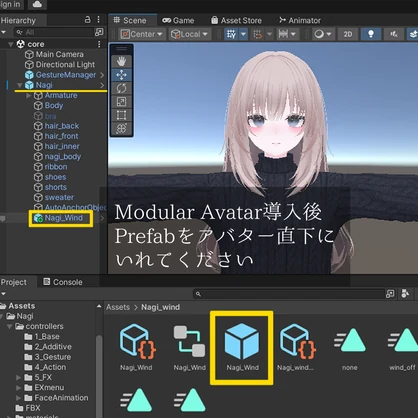Screen dimensions: 418x418
Task: Toggle 2D scene view mode
Action: point(348,34)
